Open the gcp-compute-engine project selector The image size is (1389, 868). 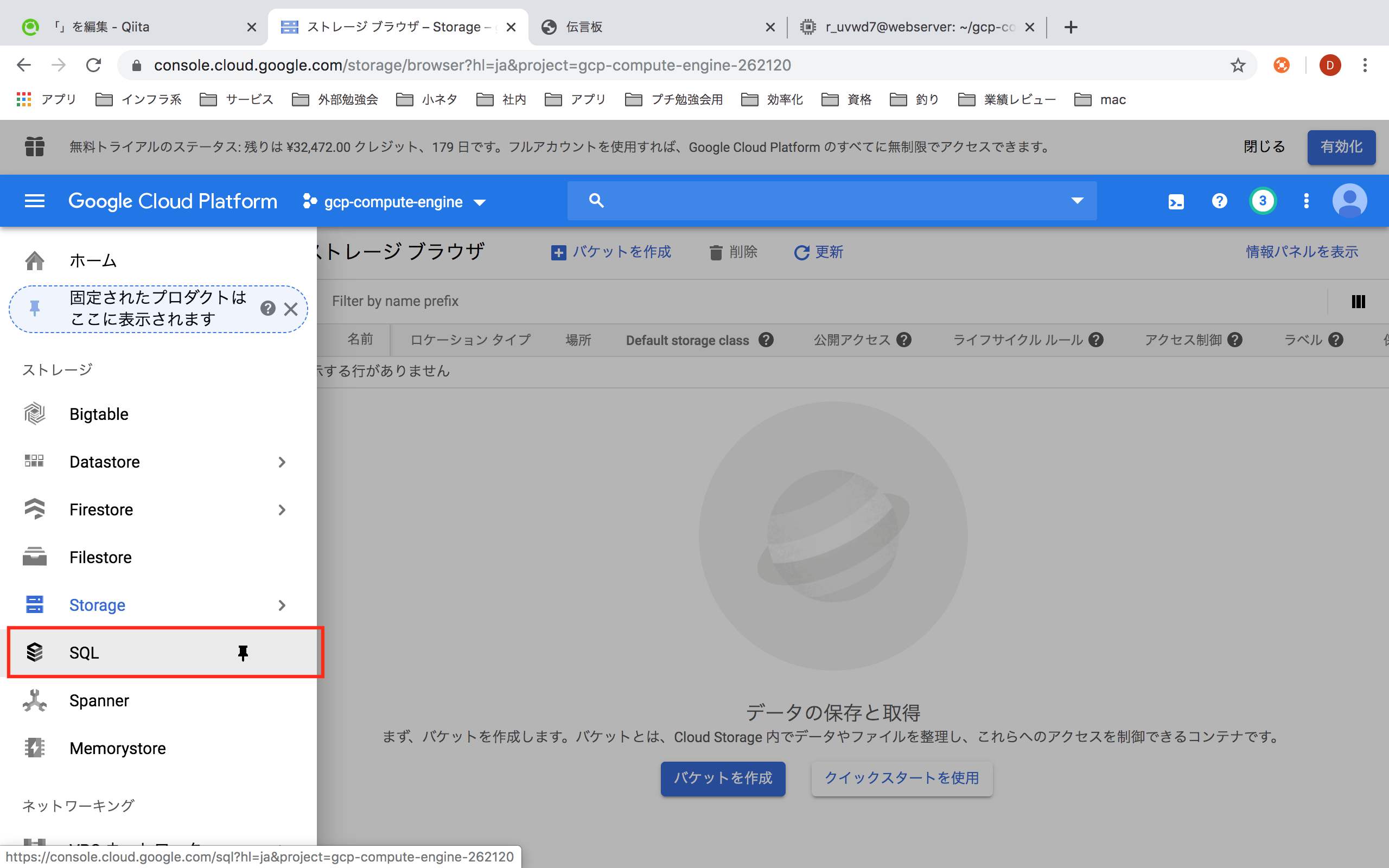point(394,202)
